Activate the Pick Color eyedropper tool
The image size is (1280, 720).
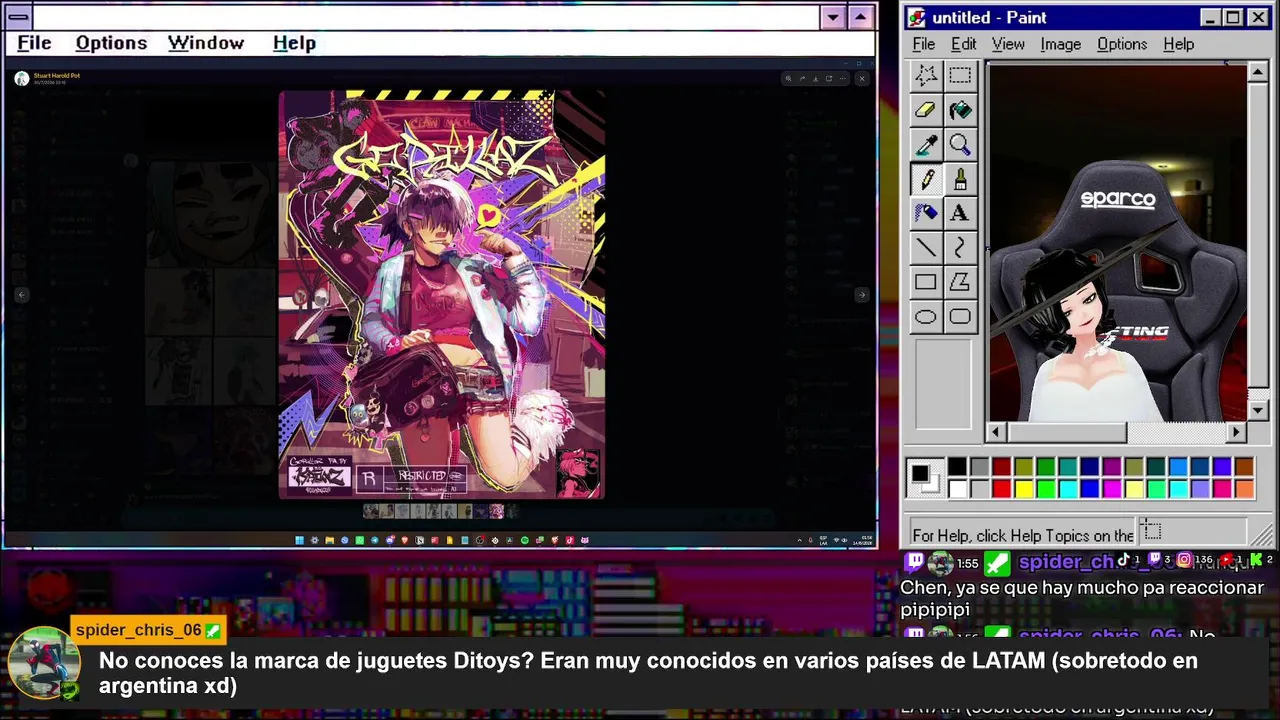click(x=926, y=145)
